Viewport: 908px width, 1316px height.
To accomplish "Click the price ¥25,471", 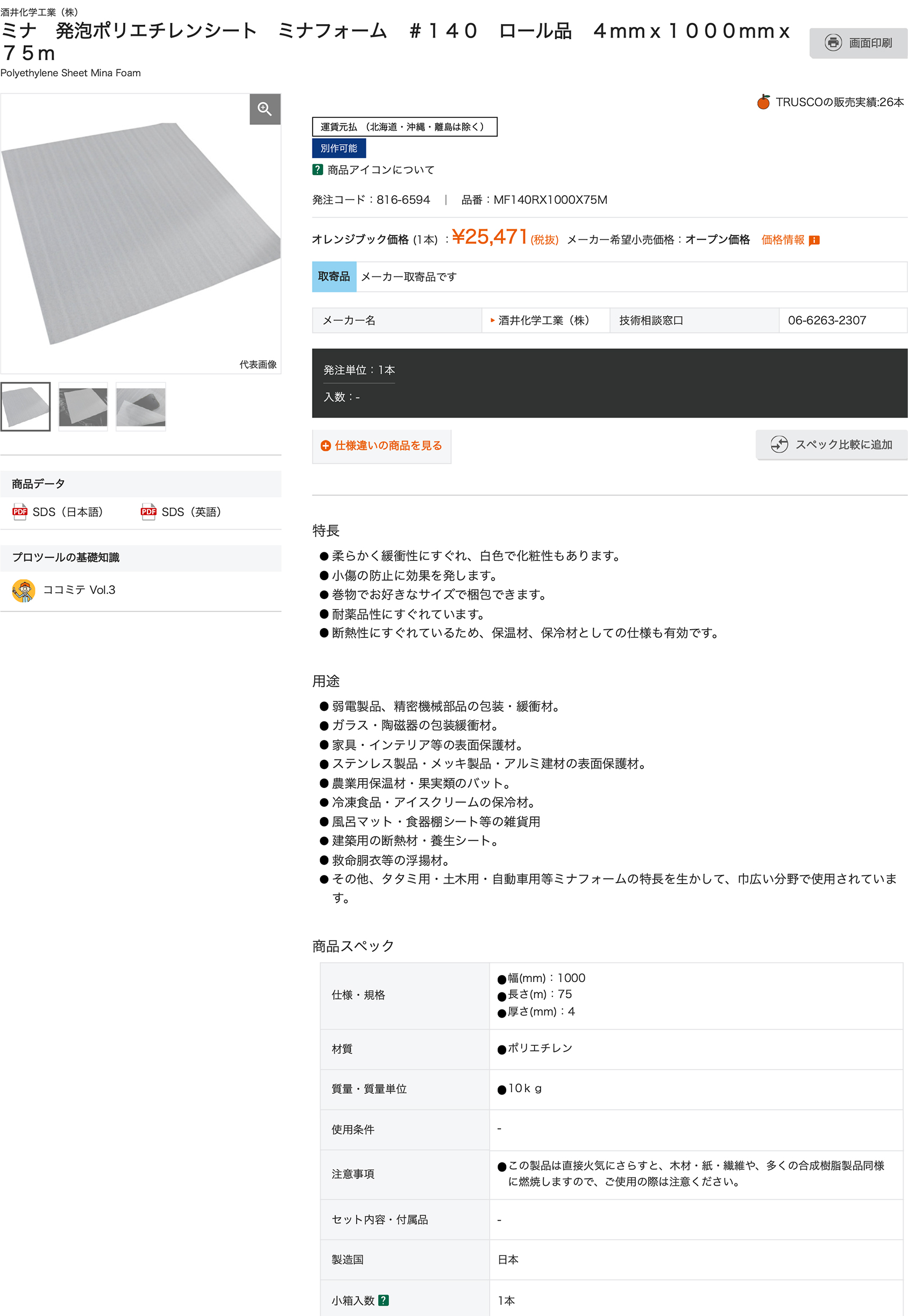I will [490, 237].
